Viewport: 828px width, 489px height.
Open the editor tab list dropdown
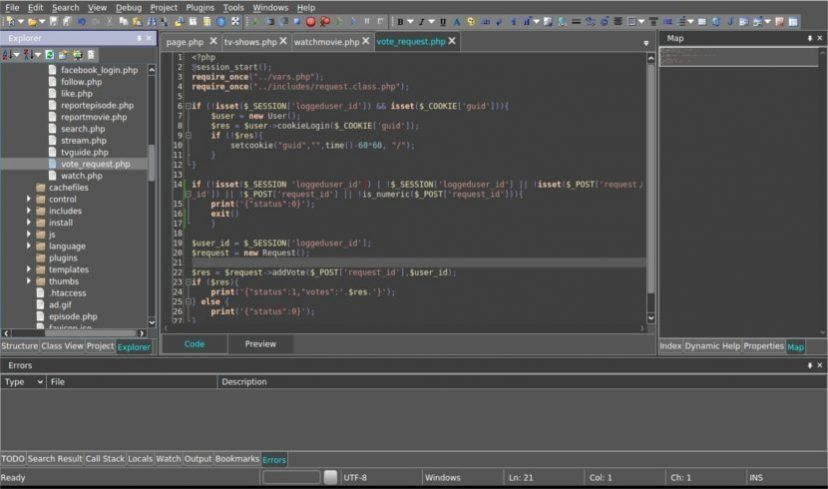pos(646,43)
